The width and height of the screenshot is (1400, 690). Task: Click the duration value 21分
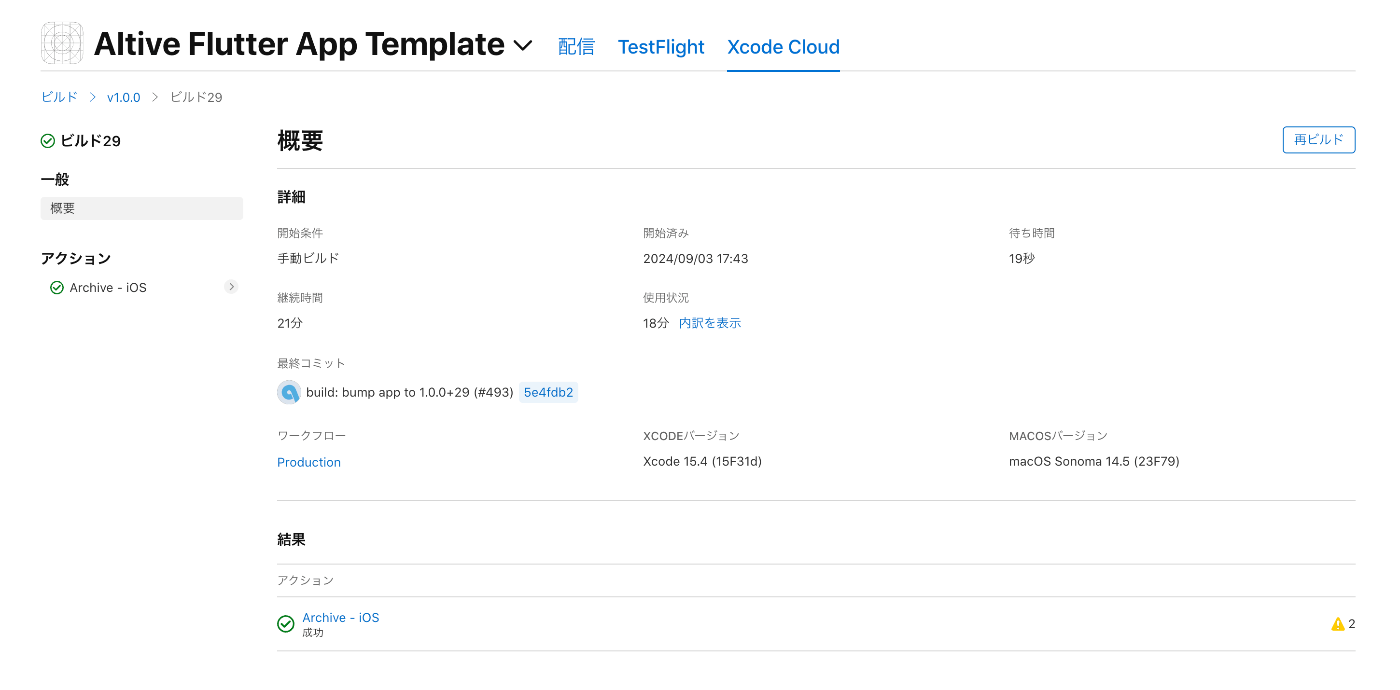click(290, 323)
